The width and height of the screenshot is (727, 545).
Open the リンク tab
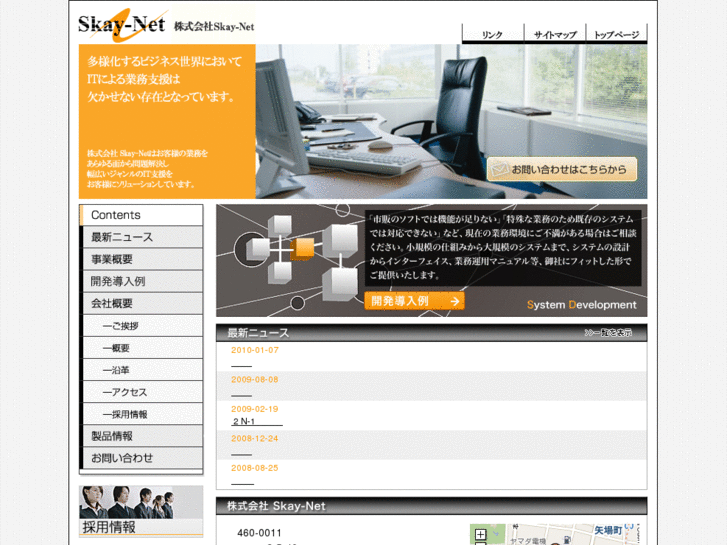(x=492, y=34)
